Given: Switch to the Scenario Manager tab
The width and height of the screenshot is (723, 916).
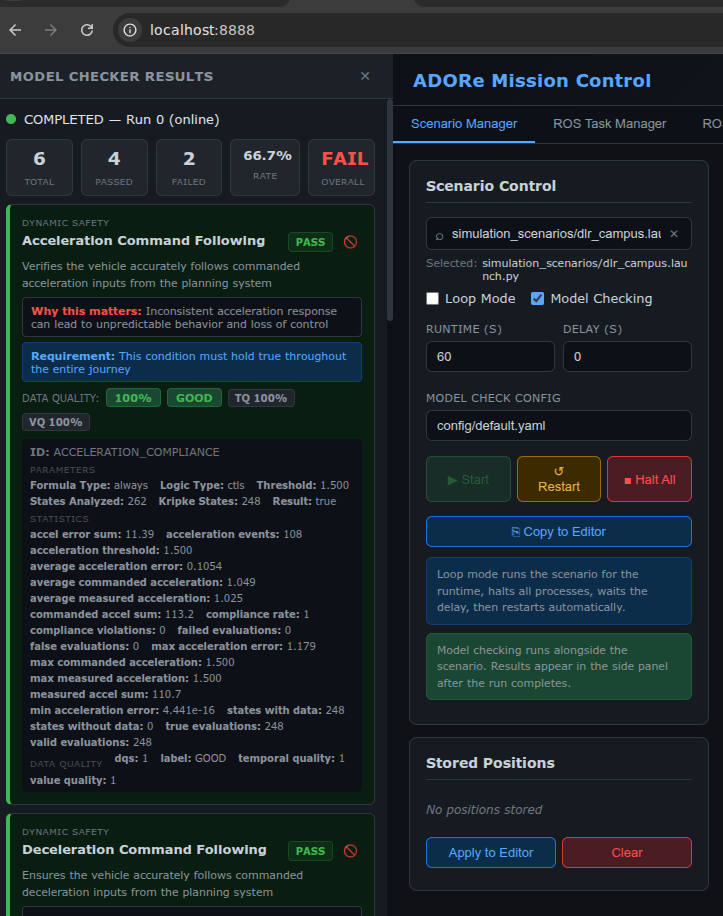Looking at the screenshot, I should (464, 124).
